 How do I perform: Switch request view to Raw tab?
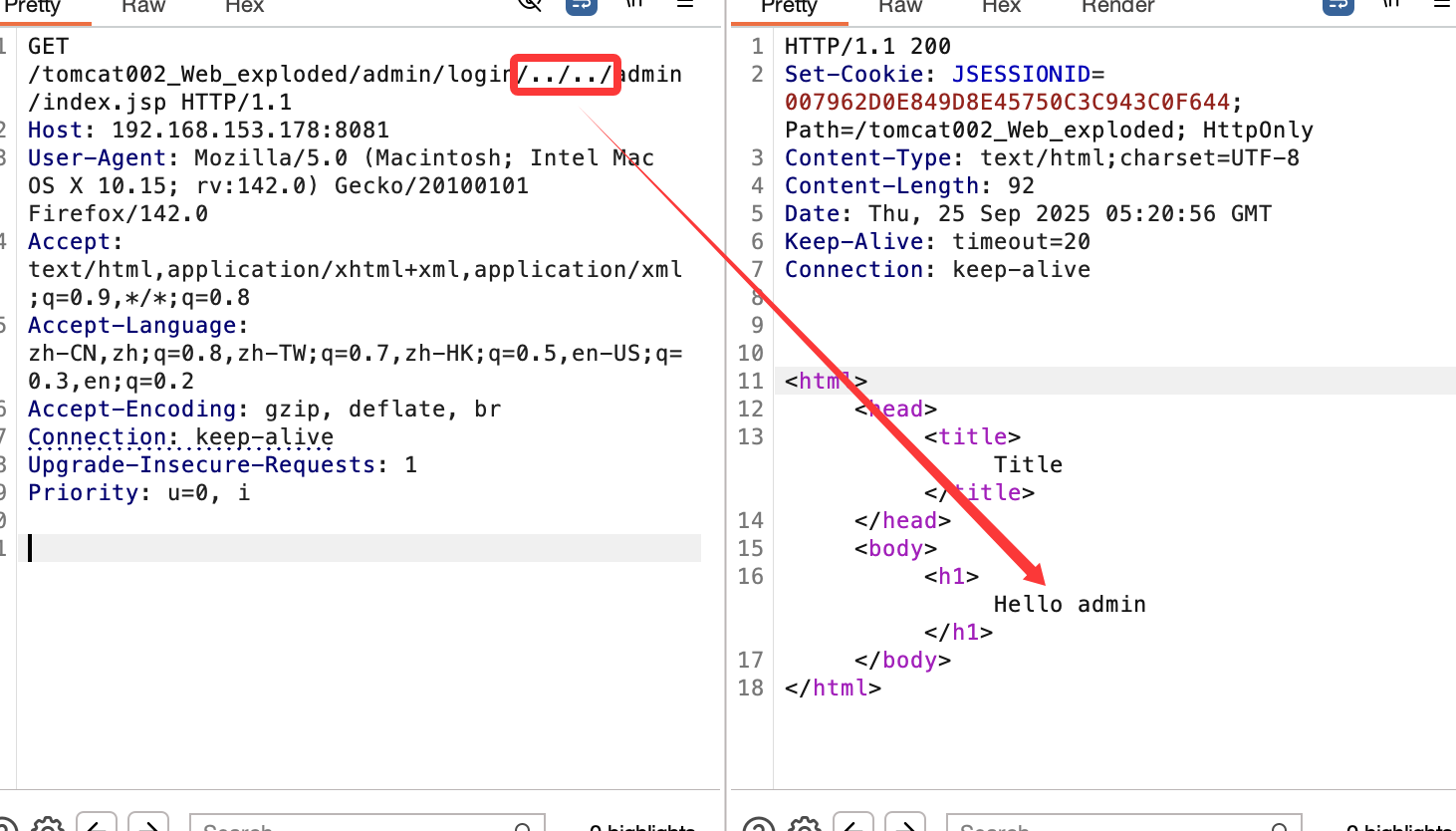(143, 7)
